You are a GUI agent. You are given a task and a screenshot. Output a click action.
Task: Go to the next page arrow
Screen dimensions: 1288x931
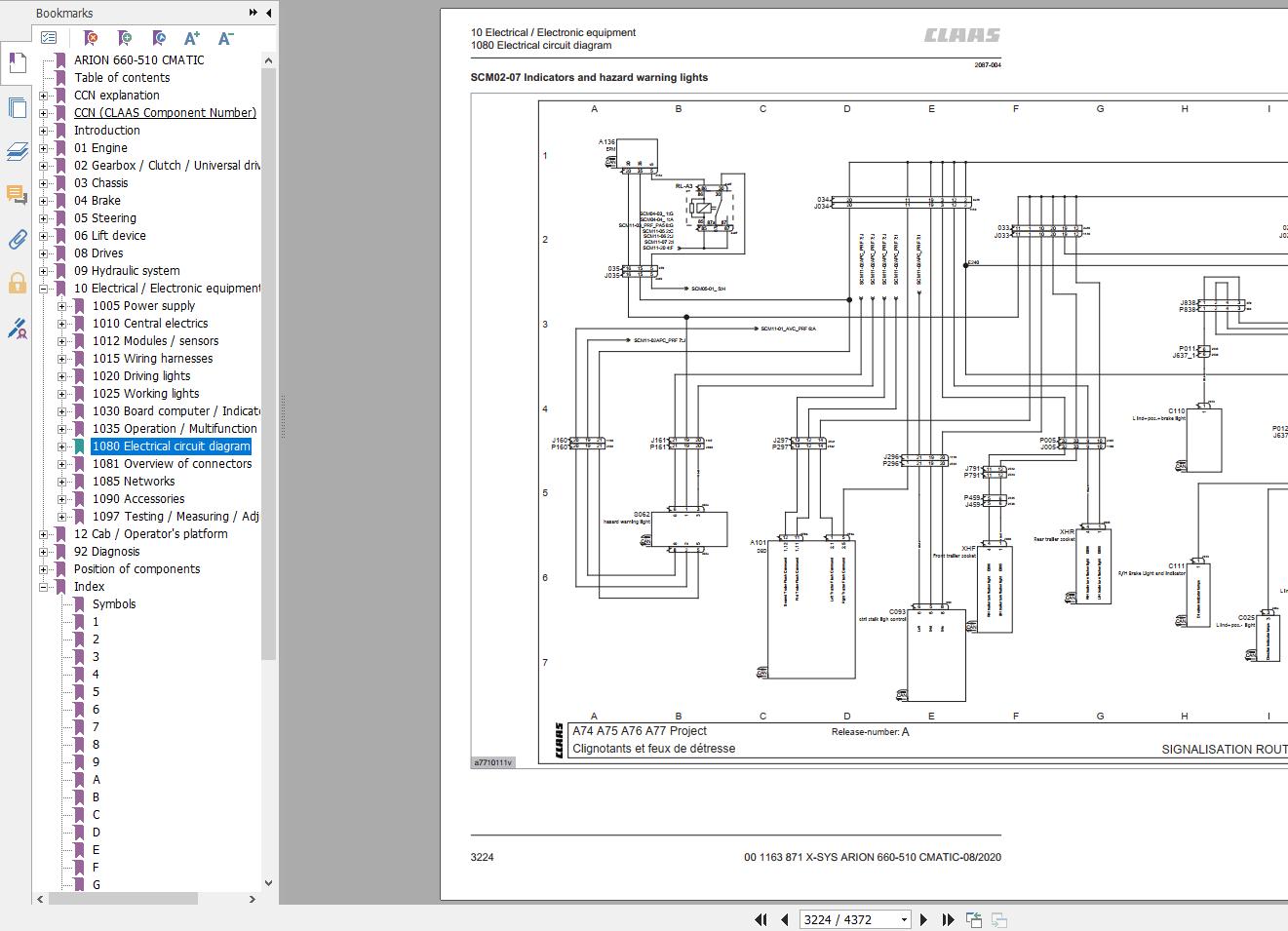925,919
